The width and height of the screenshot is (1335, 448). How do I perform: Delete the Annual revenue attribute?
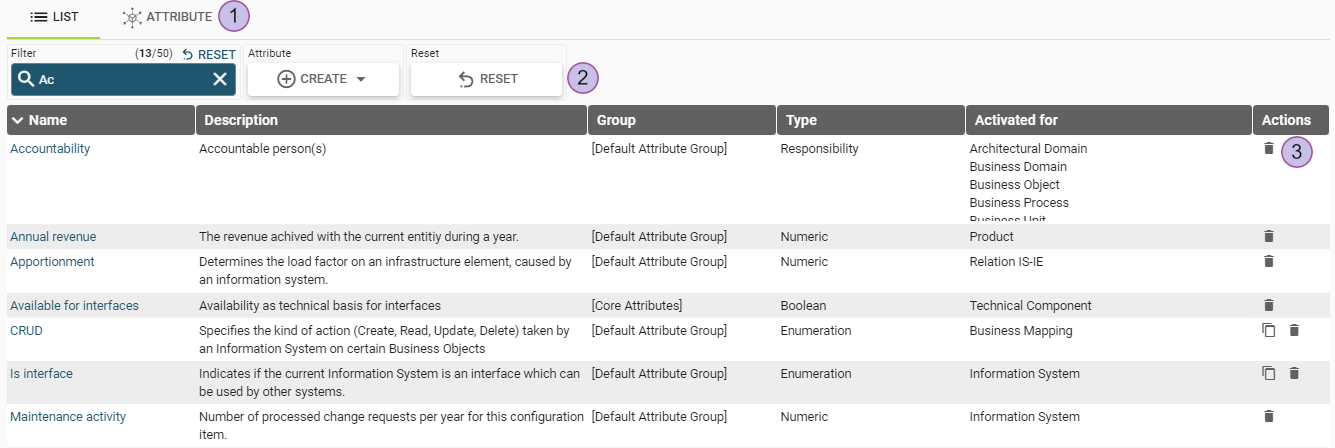(1269, 237)
